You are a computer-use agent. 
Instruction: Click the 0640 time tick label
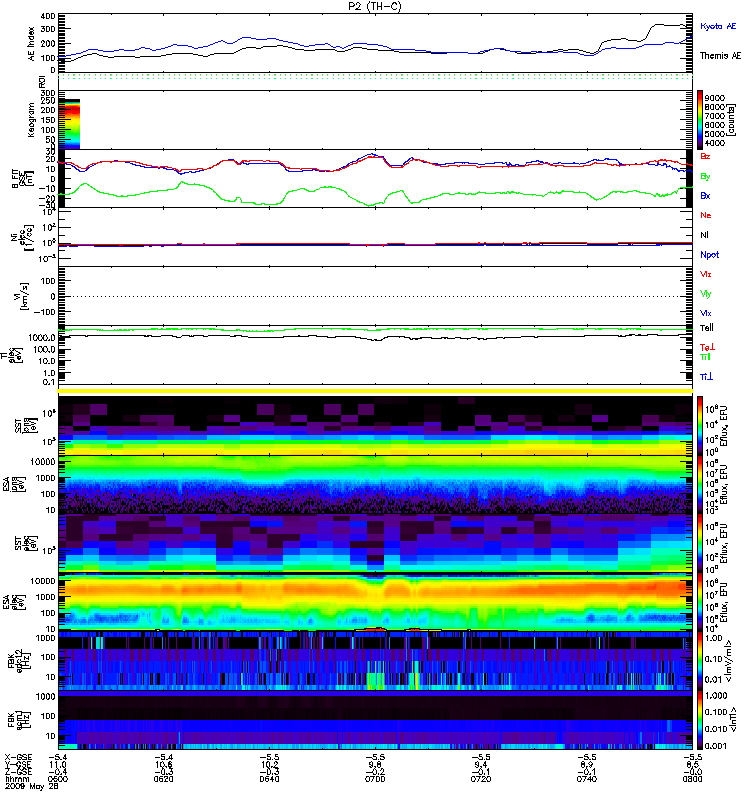[269, 779]
